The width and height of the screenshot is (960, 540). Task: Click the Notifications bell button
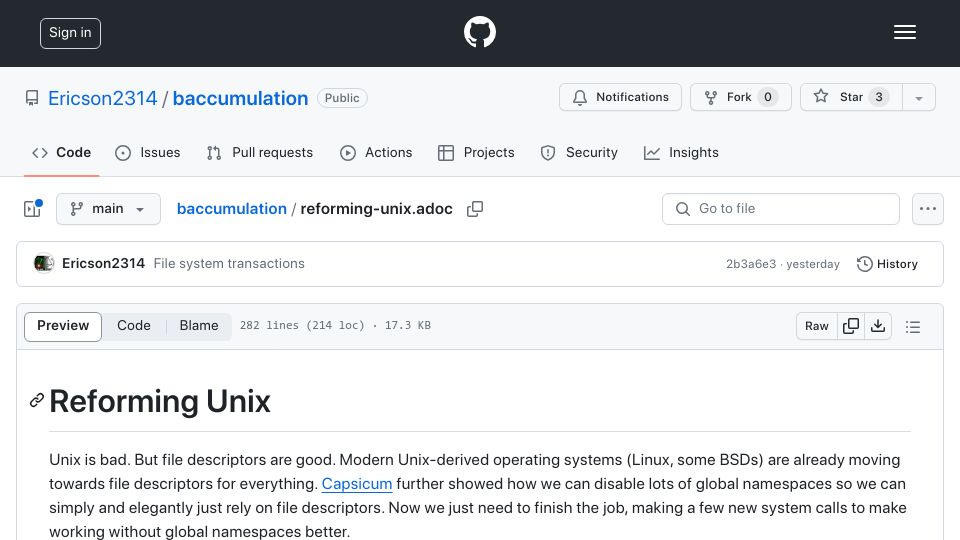[x=620, y=97]
